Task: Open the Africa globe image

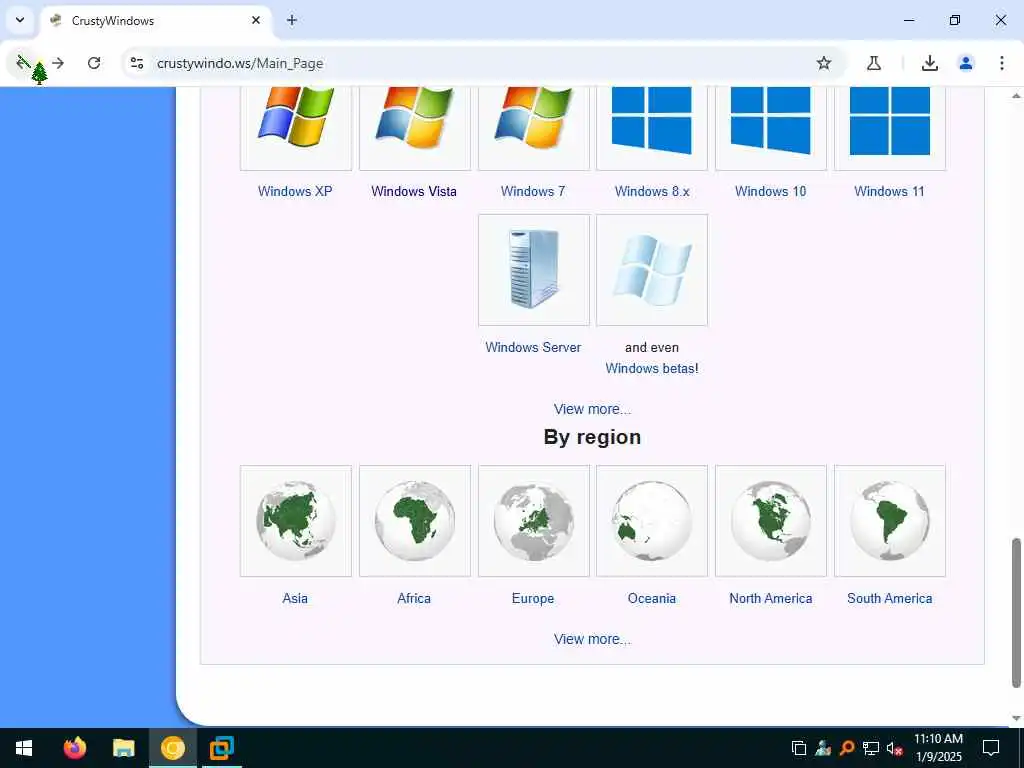Action: pyautogui.click(x=415, y=521)
